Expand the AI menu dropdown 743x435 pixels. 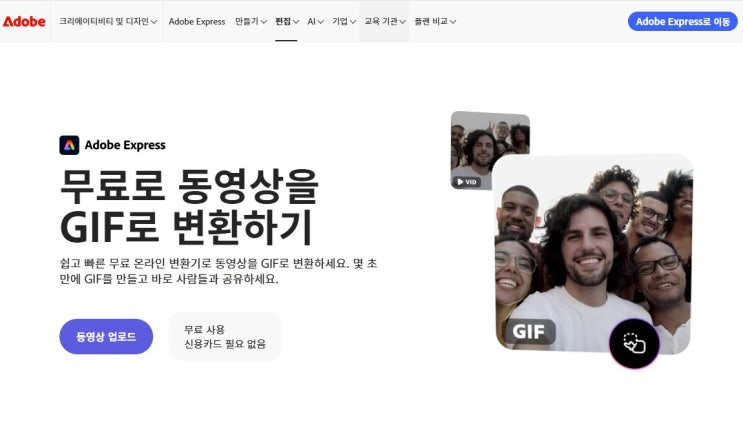(316, 21)
